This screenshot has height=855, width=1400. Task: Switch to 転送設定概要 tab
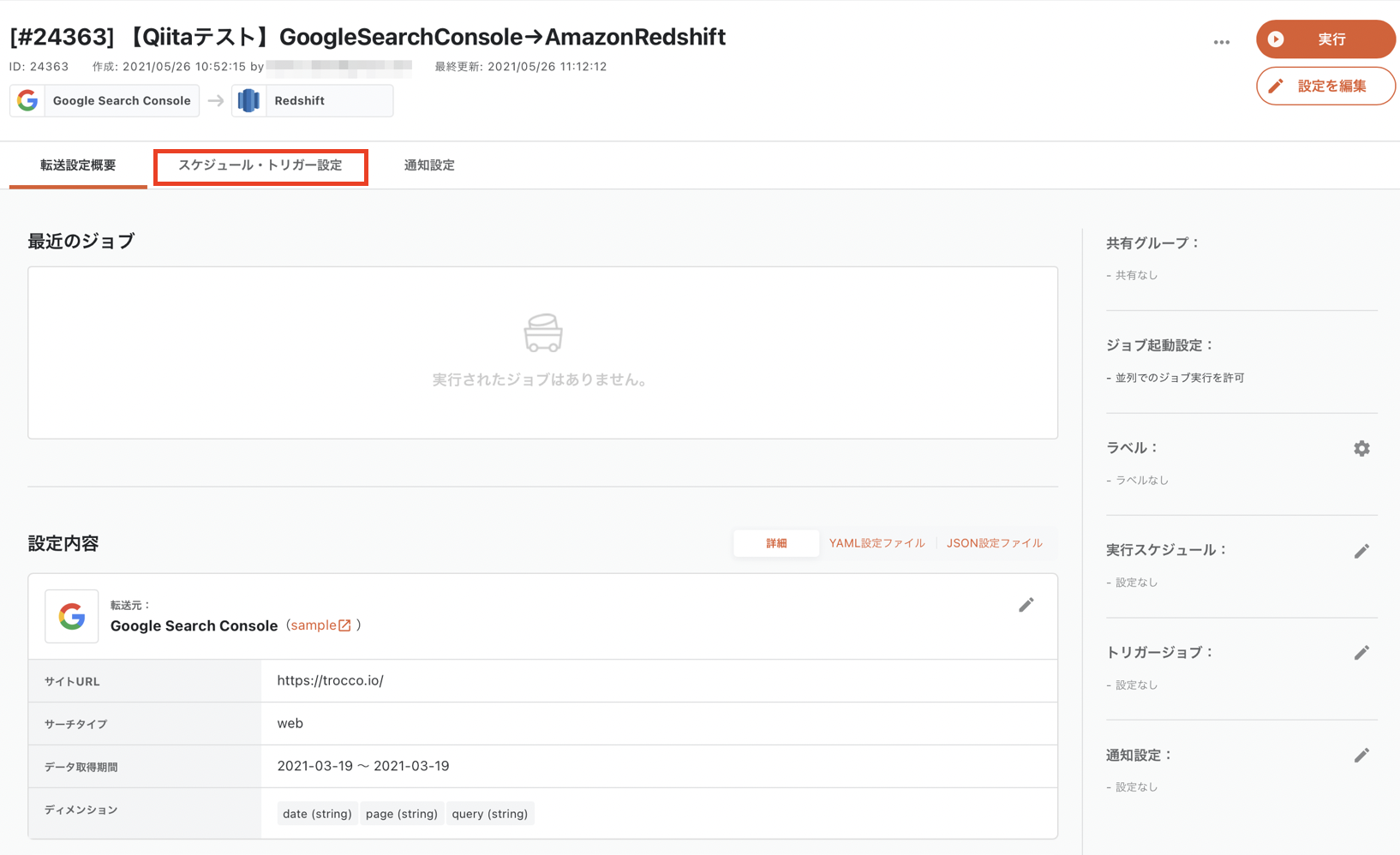click(78, 165)
